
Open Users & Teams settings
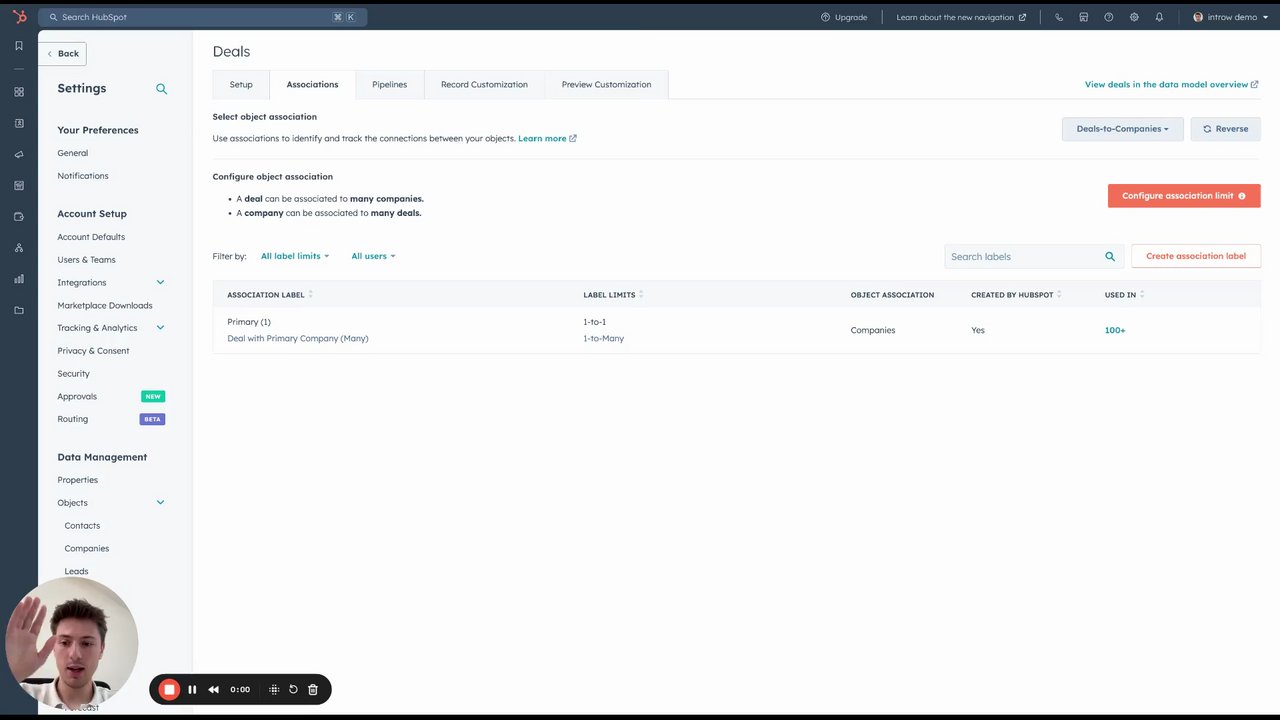point(86,260)
